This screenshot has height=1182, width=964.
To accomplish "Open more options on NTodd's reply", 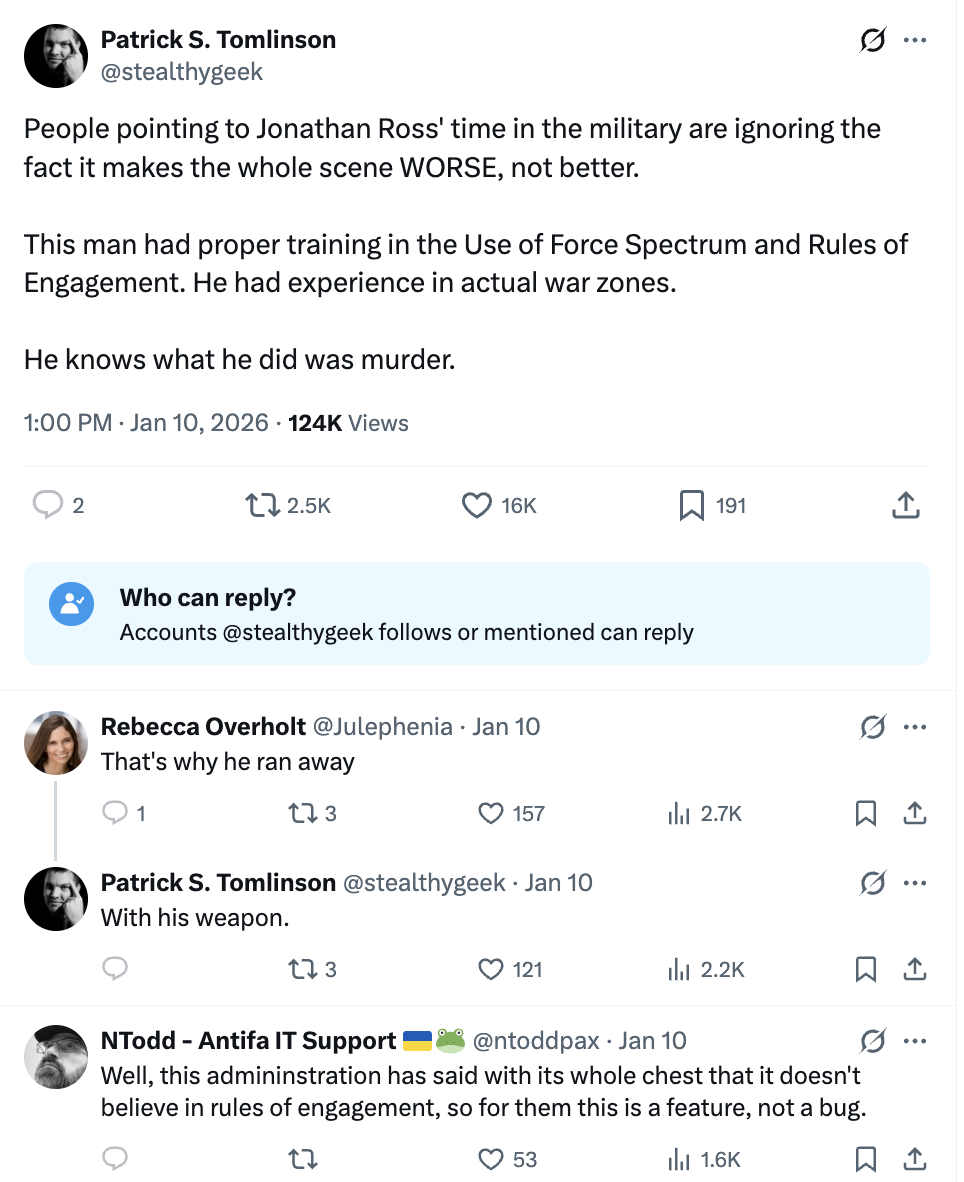I will [914, 1041].
